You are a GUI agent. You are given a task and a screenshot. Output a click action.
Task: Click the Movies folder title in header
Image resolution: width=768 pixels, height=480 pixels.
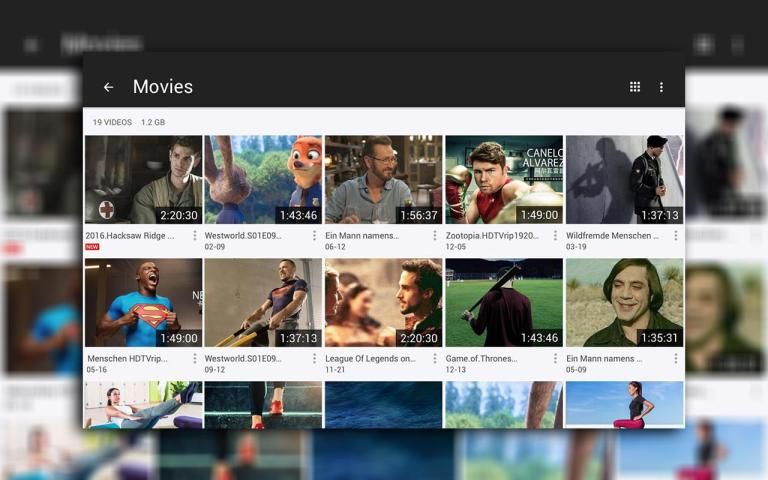pos(163,87)
